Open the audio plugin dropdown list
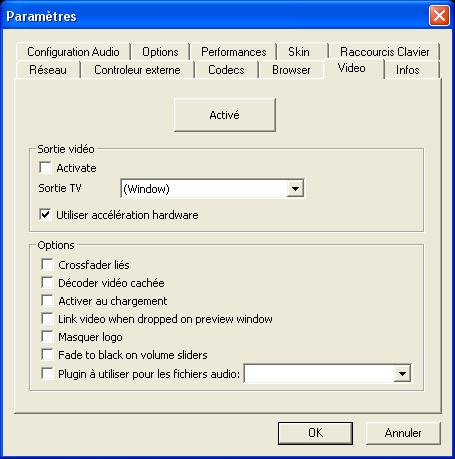455x459 pixels. click(402, 374)
